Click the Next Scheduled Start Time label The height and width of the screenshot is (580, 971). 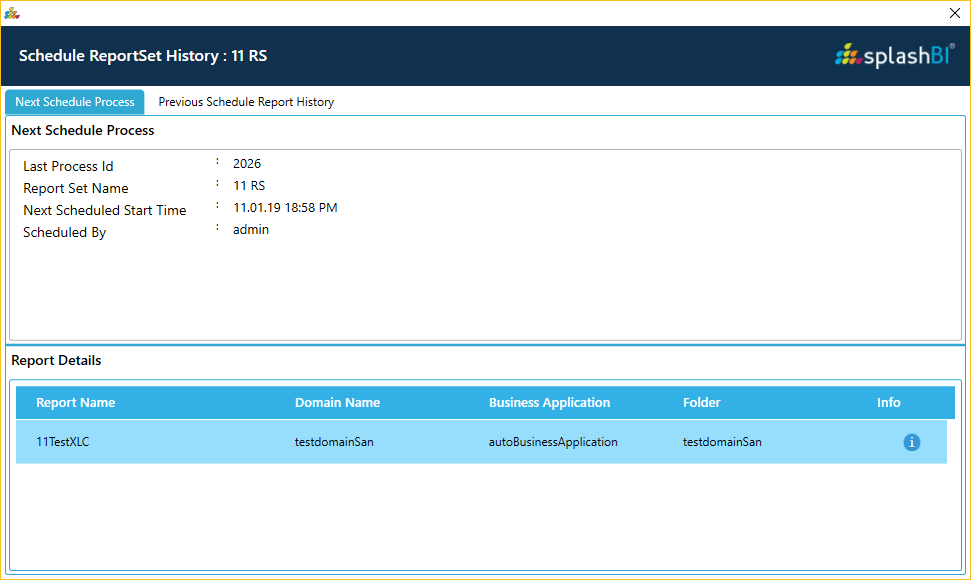pyautogui.click(x=105, y=210)
